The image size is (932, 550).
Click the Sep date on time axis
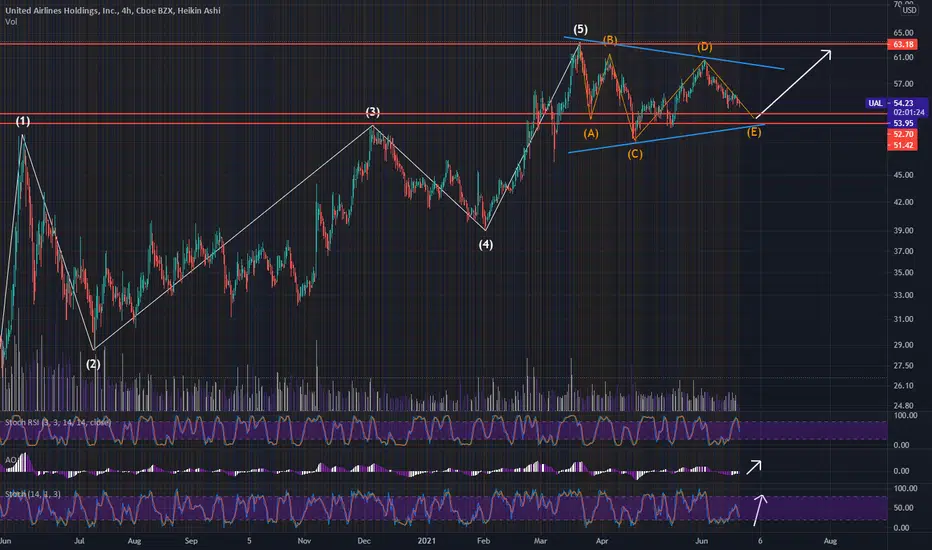click(x=191, y=541)
